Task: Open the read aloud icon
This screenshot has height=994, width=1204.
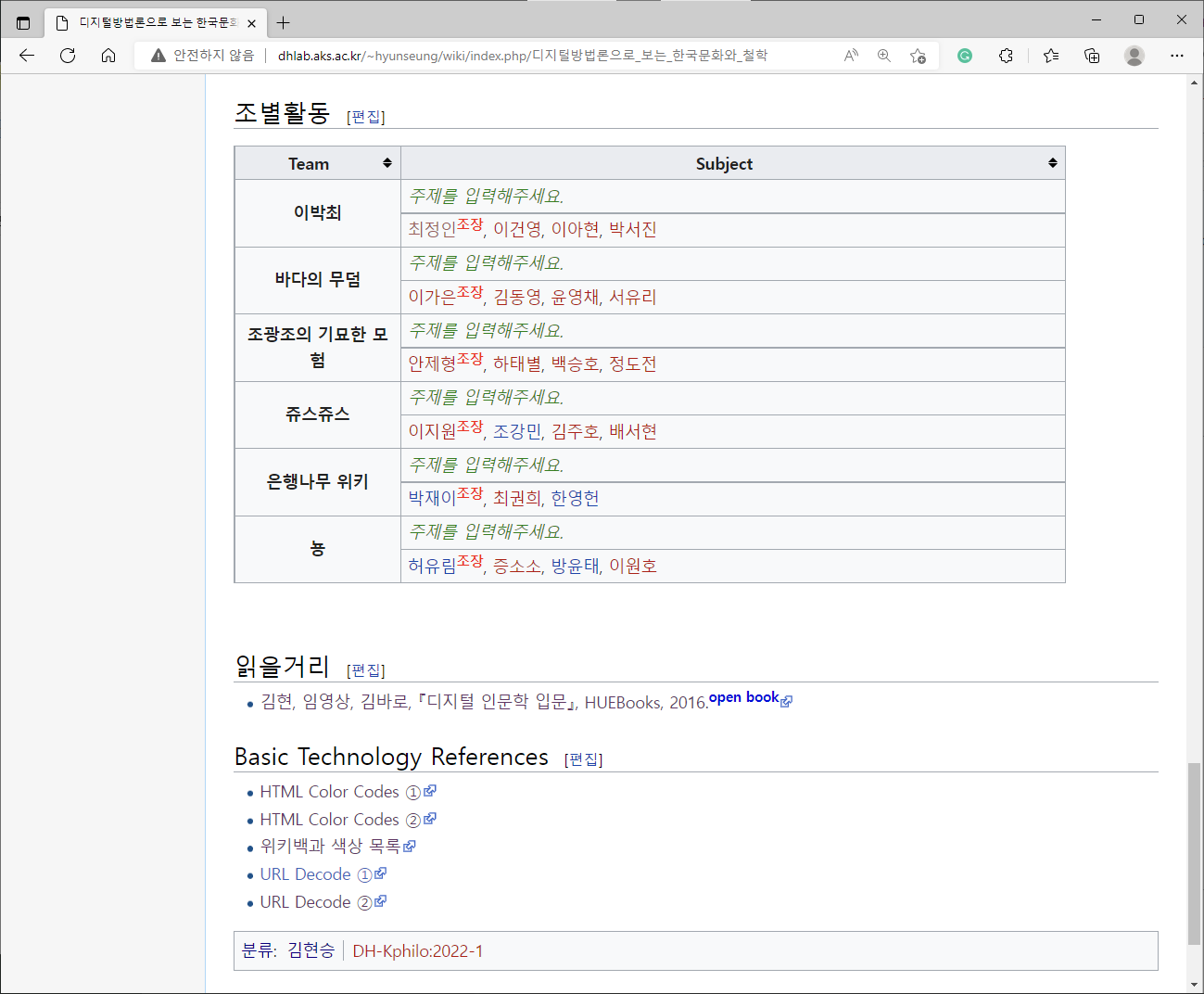Action: point(851,56)
